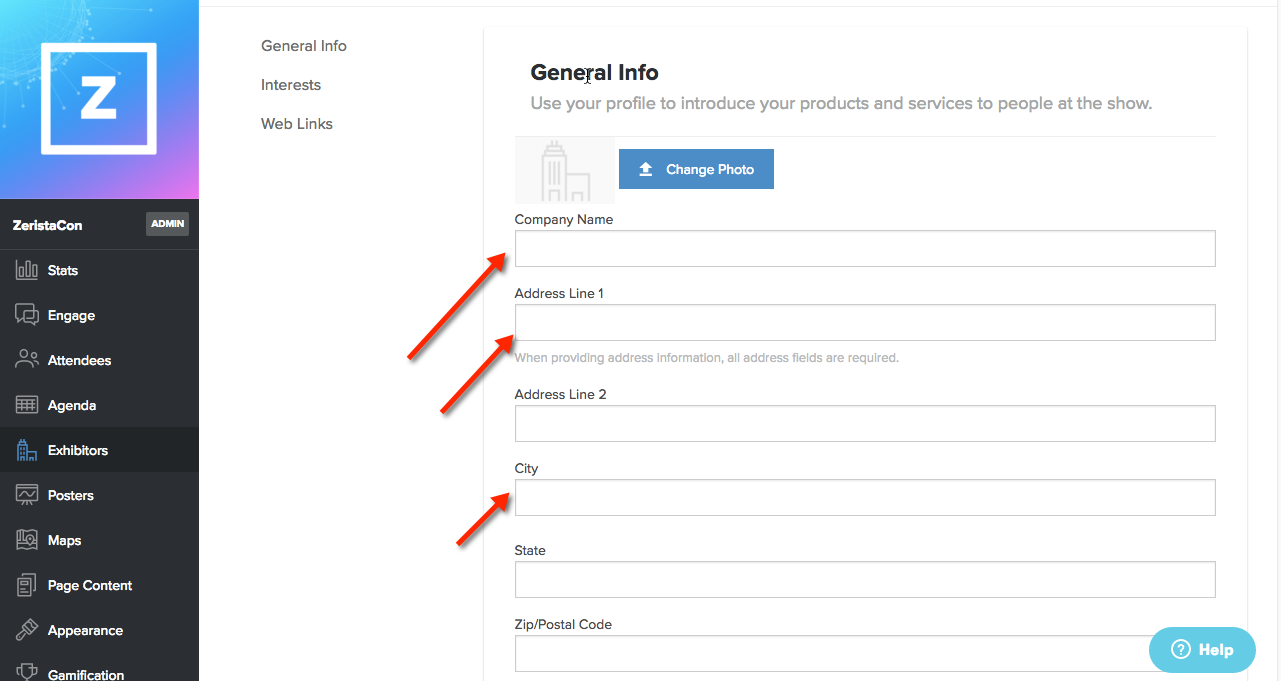Open Stats via bar chart icon
This screenshot has height=681, width=1281.
click(x=27, y=270)
